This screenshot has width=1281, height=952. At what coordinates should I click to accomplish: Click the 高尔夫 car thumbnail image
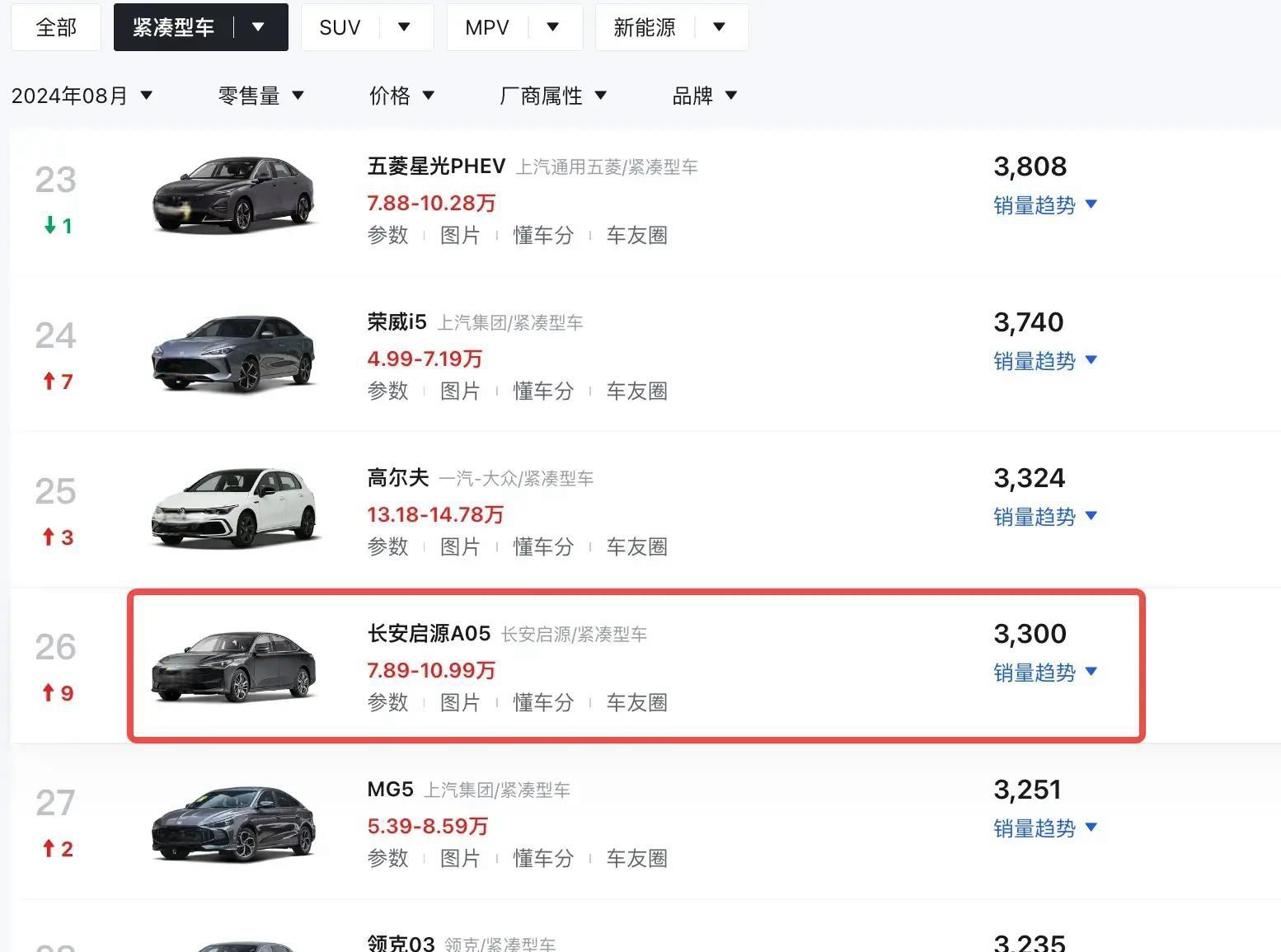click(x=235, y=508)
